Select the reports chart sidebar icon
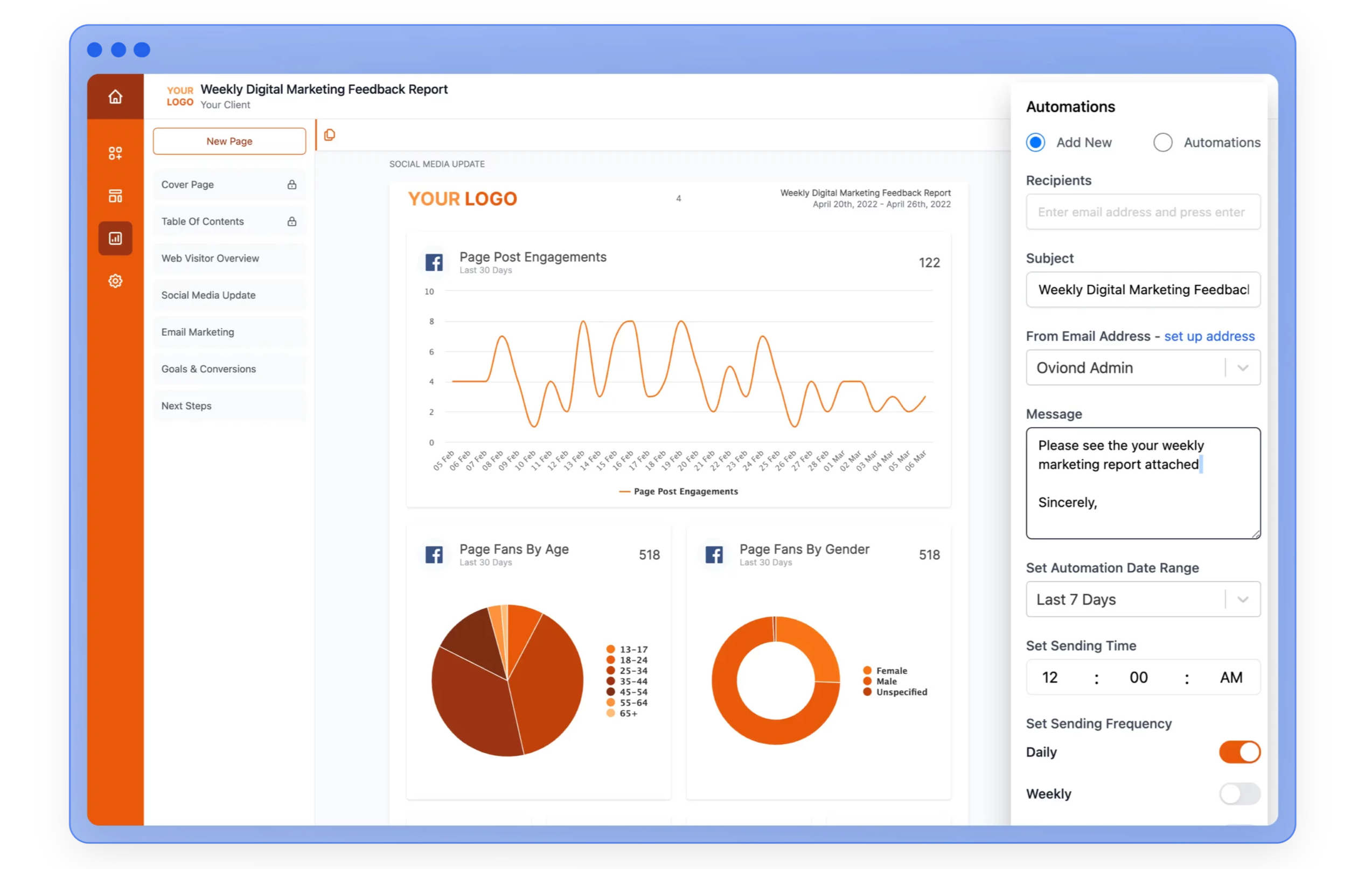Screen dimensions: 1372x869 pos(115,238)
